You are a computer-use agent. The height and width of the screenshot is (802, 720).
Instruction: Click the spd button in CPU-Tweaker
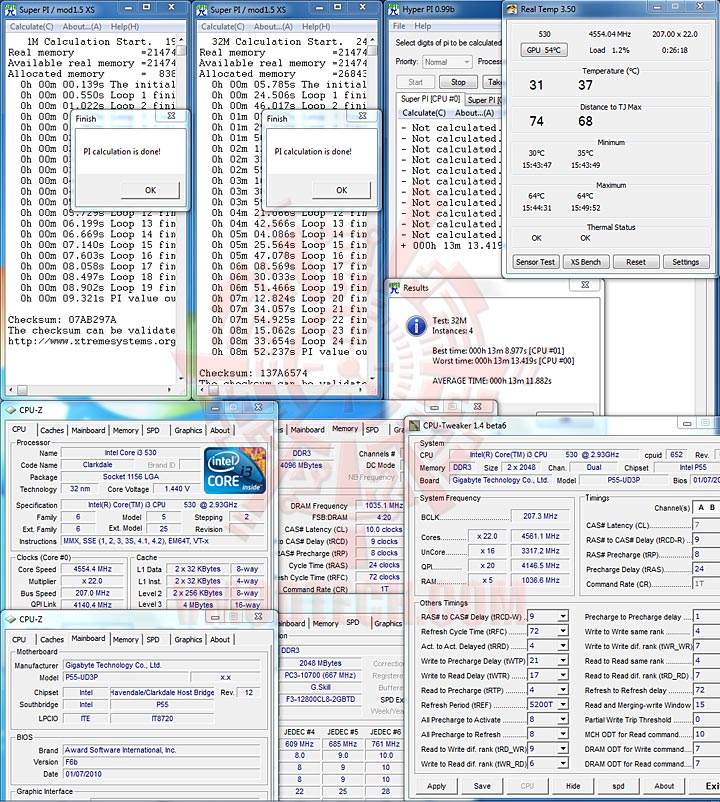coord(618,786)
